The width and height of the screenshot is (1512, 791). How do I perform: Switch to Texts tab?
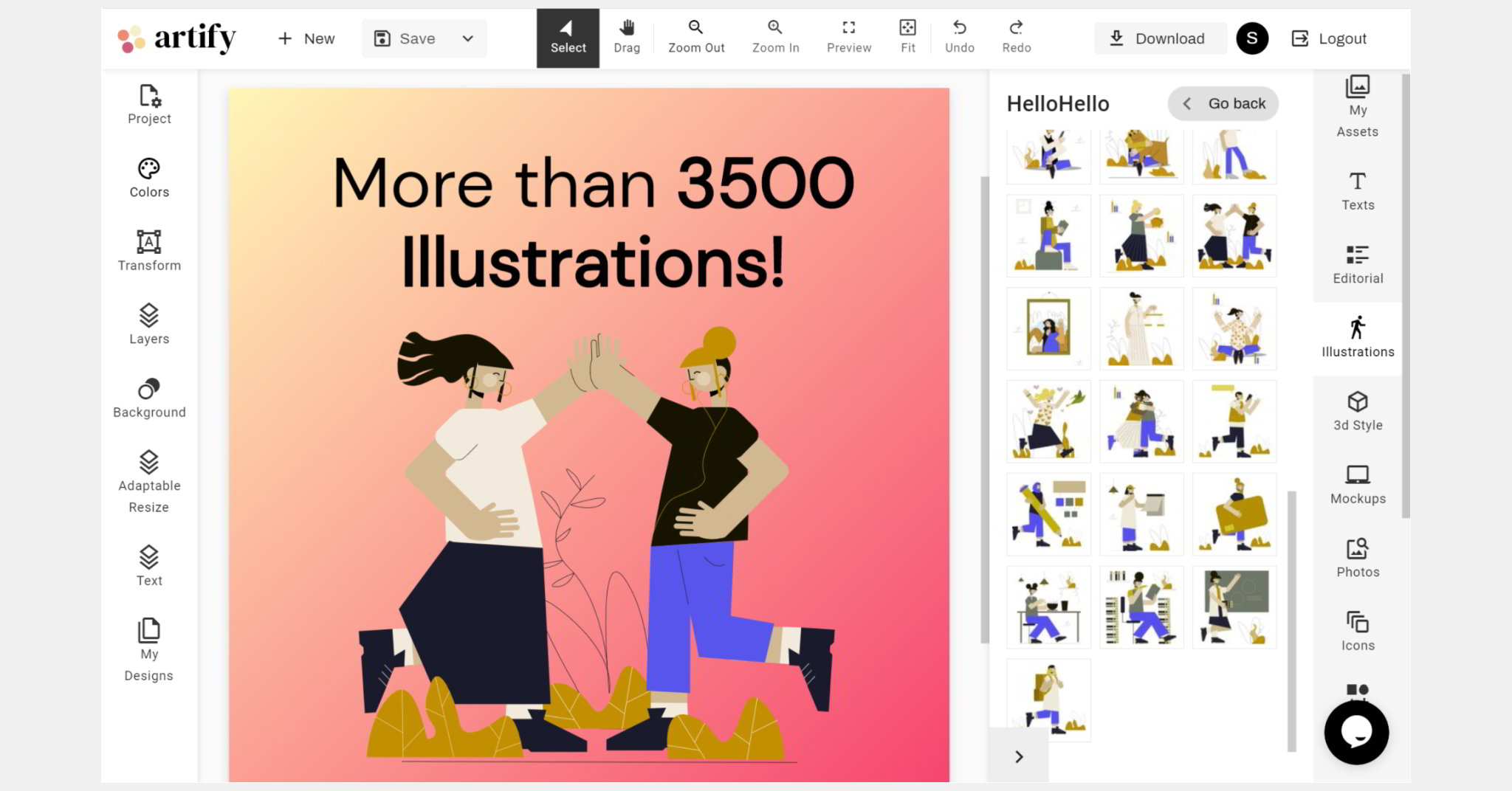click(1358, 191)
